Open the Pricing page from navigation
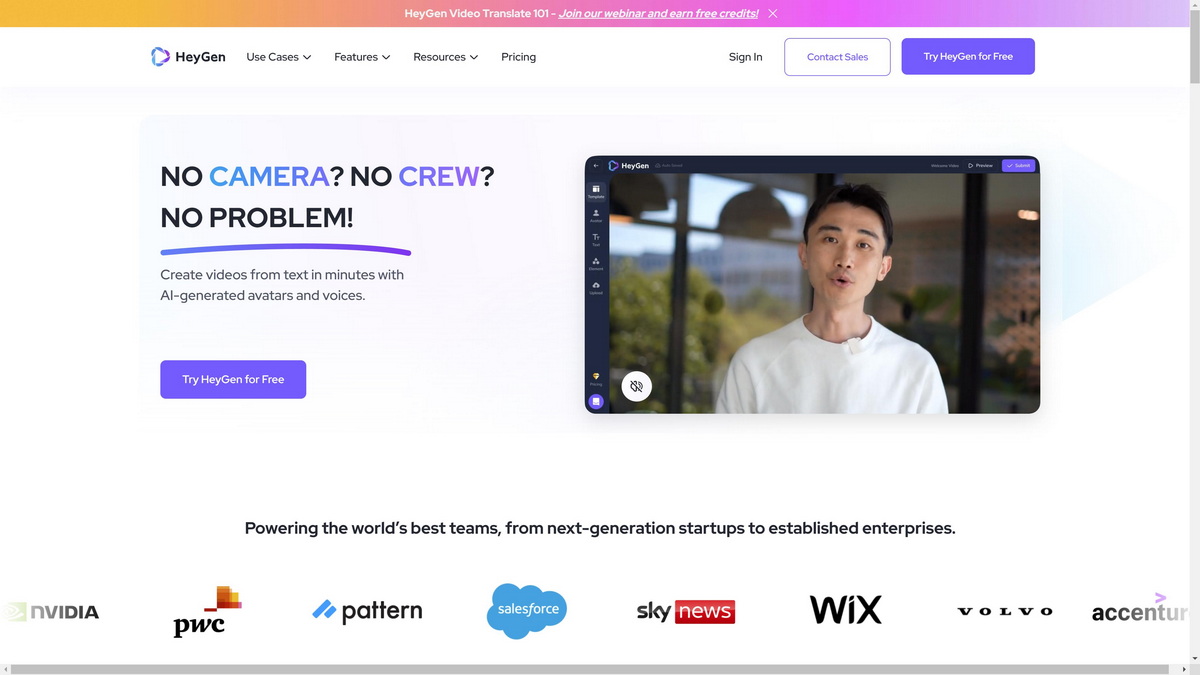 pos(518,57)
